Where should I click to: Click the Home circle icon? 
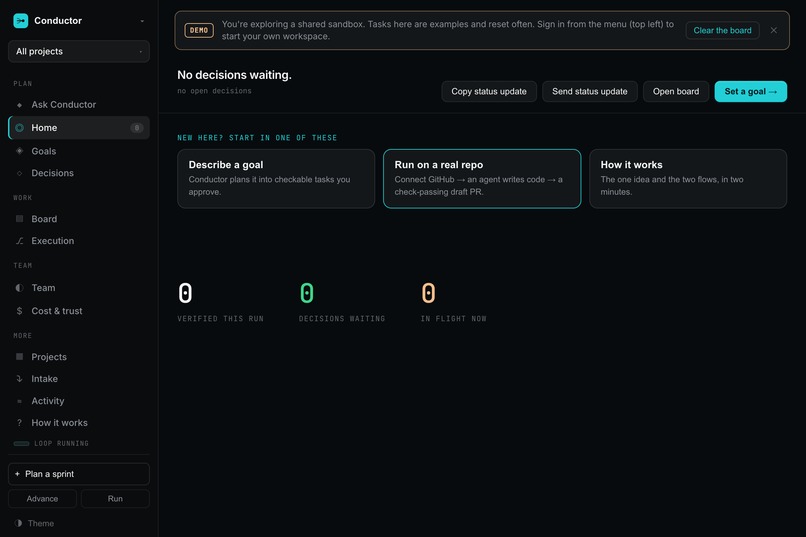pyautogui.click(x=20, y=128)
